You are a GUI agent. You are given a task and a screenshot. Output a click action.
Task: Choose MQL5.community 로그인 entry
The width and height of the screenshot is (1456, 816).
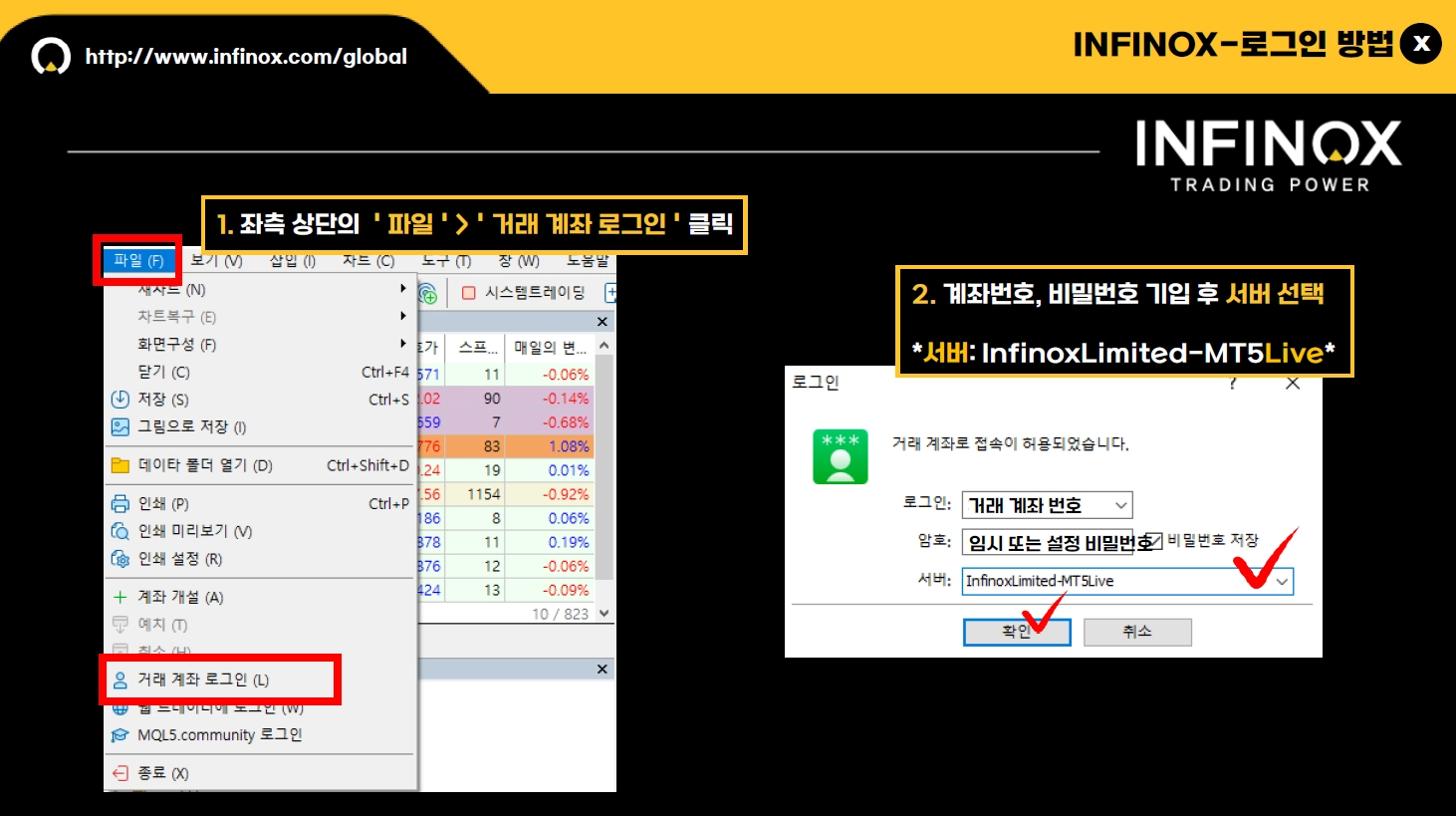coord(260,735)
